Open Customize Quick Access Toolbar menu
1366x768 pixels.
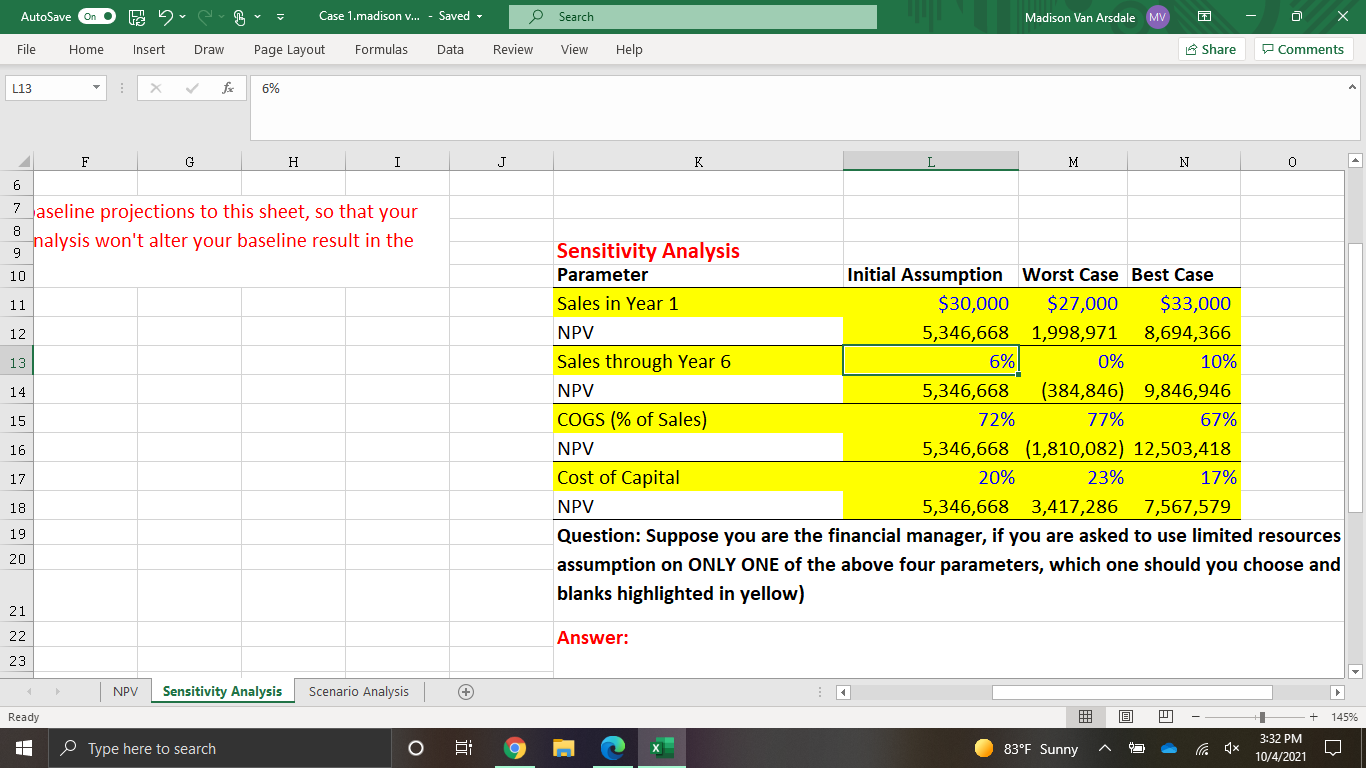coord(280,17)
